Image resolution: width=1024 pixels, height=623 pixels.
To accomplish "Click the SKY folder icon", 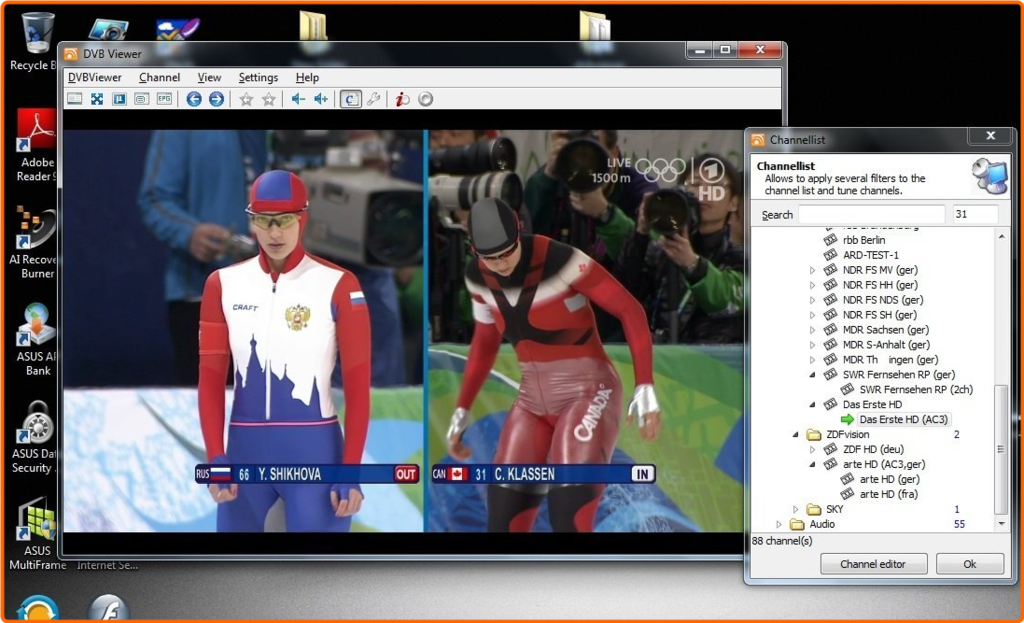I will (814, 509).
